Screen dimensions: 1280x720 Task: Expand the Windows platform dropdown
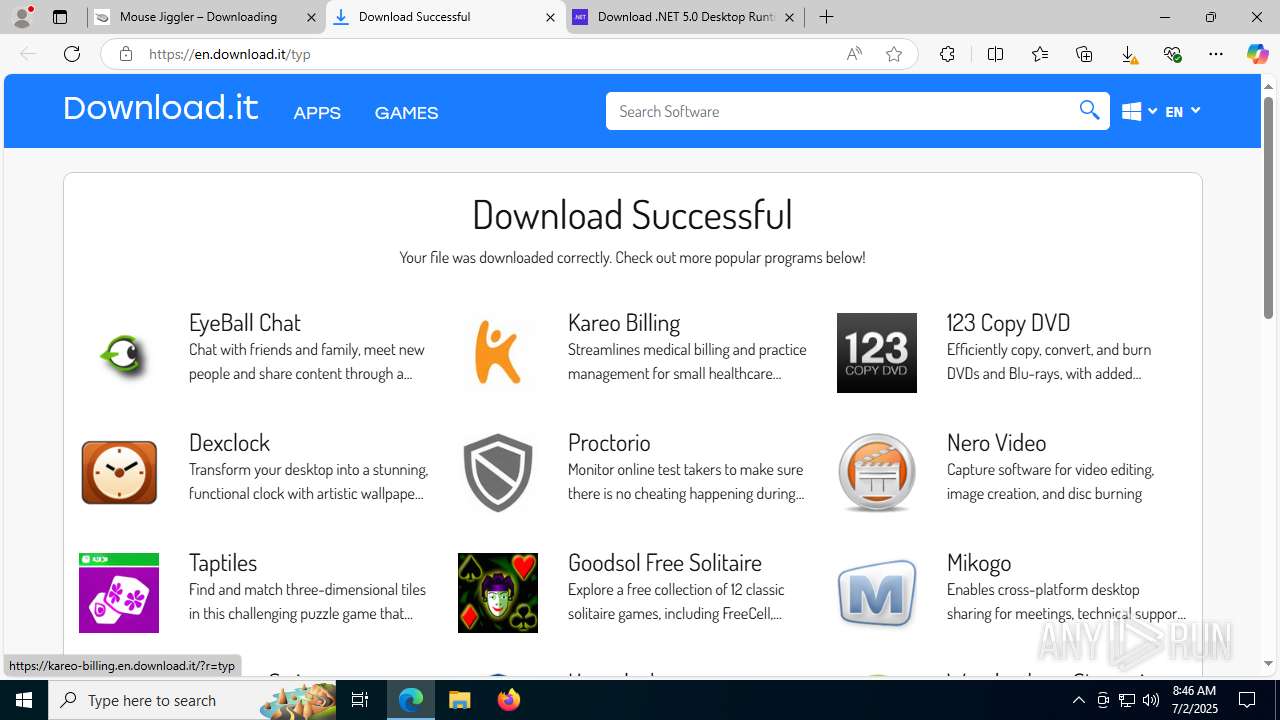tap(1139, 111)
